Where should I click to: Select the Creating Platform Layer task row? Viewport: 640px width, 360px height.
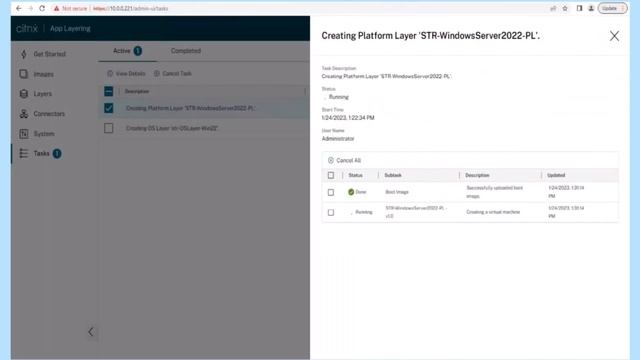(x=204, y=108)
